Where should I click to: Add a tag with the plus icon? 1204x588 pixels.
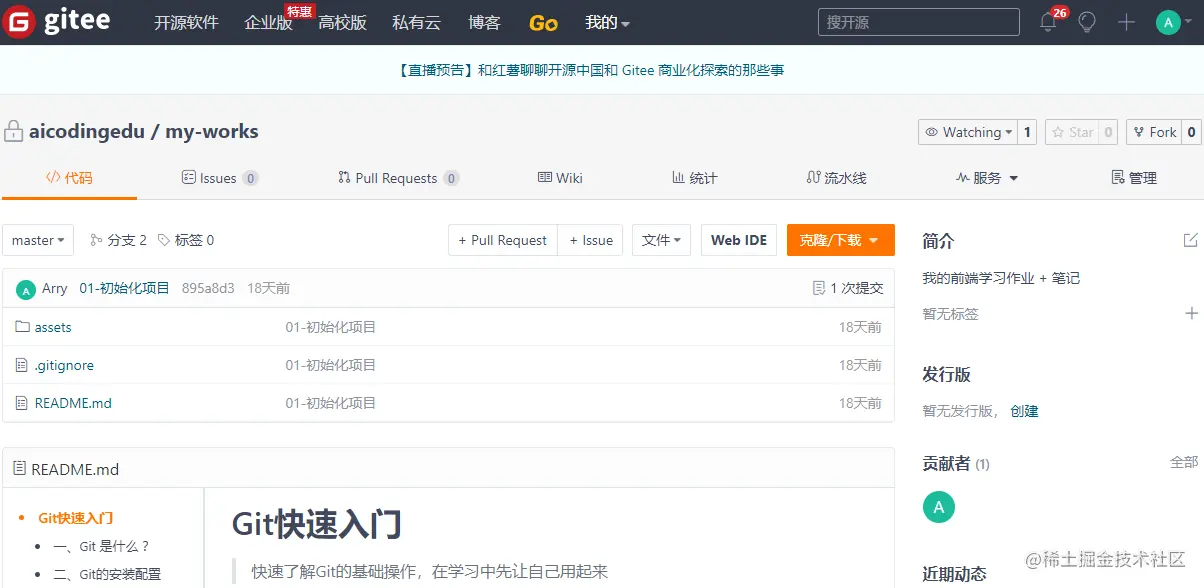tap(1191, 313)
